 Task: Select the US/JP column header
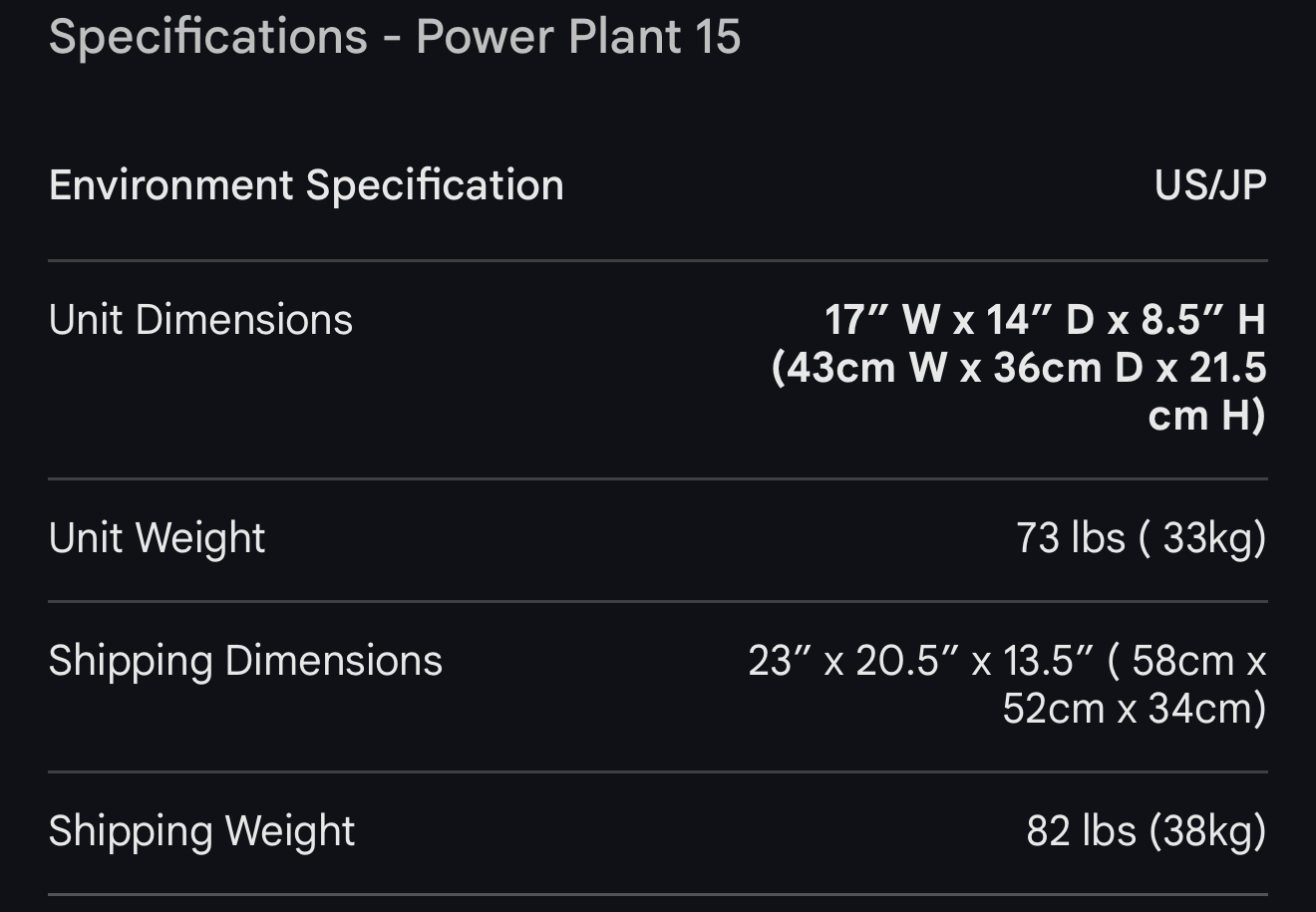(1209, 185)
